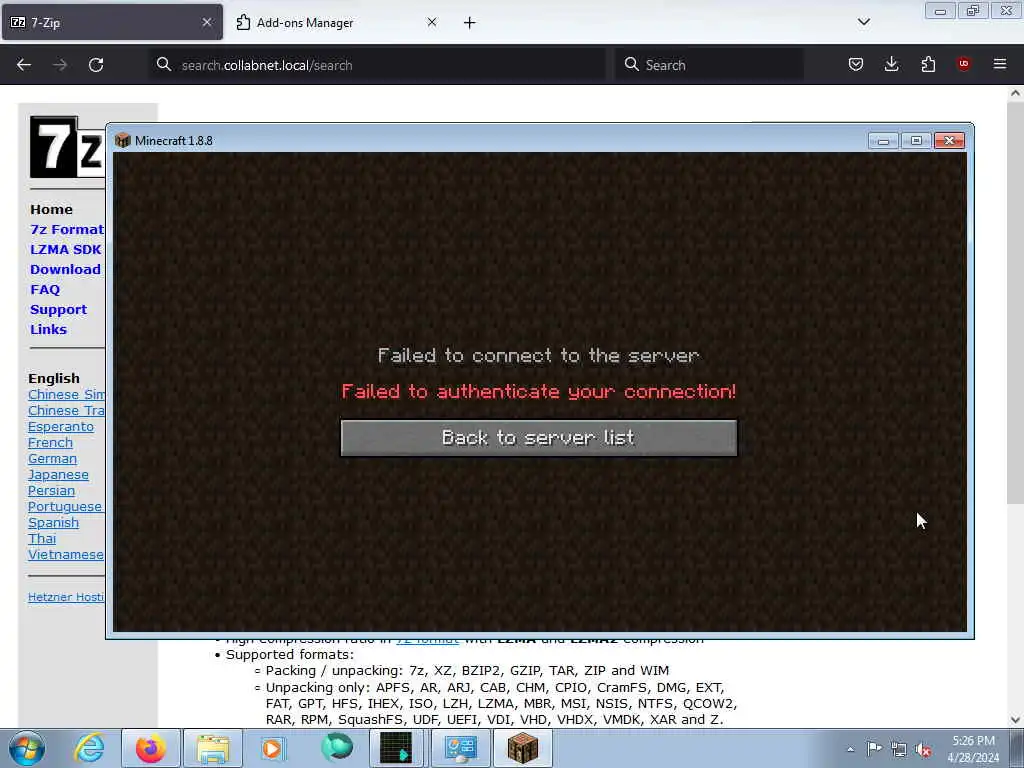Open Firefox Extensions puzzle icon
The image size is (1024, 768).
[x=928, y=64]
